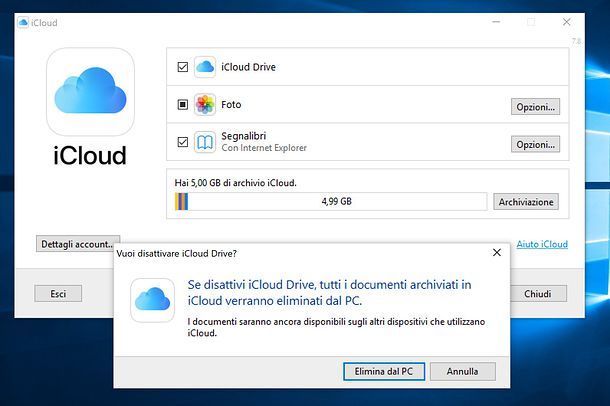610x406 pixels.
Task: Minimize the iCloud window
Action: (x=496, y=22)
